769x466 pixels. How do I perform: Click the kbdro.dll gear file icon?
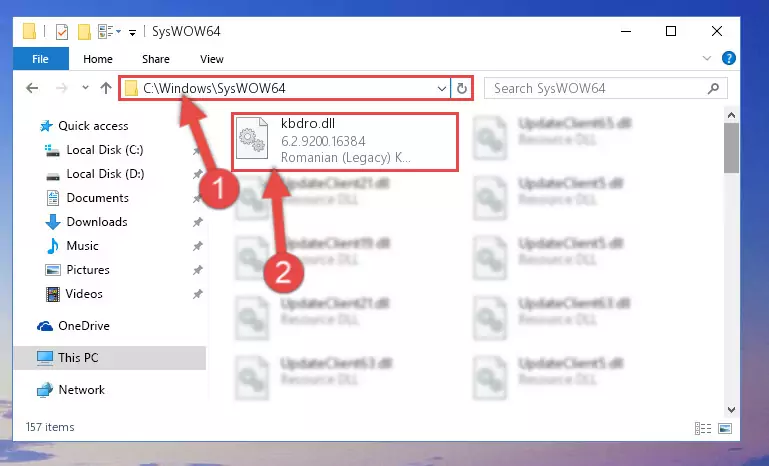[x=252, y=139]
